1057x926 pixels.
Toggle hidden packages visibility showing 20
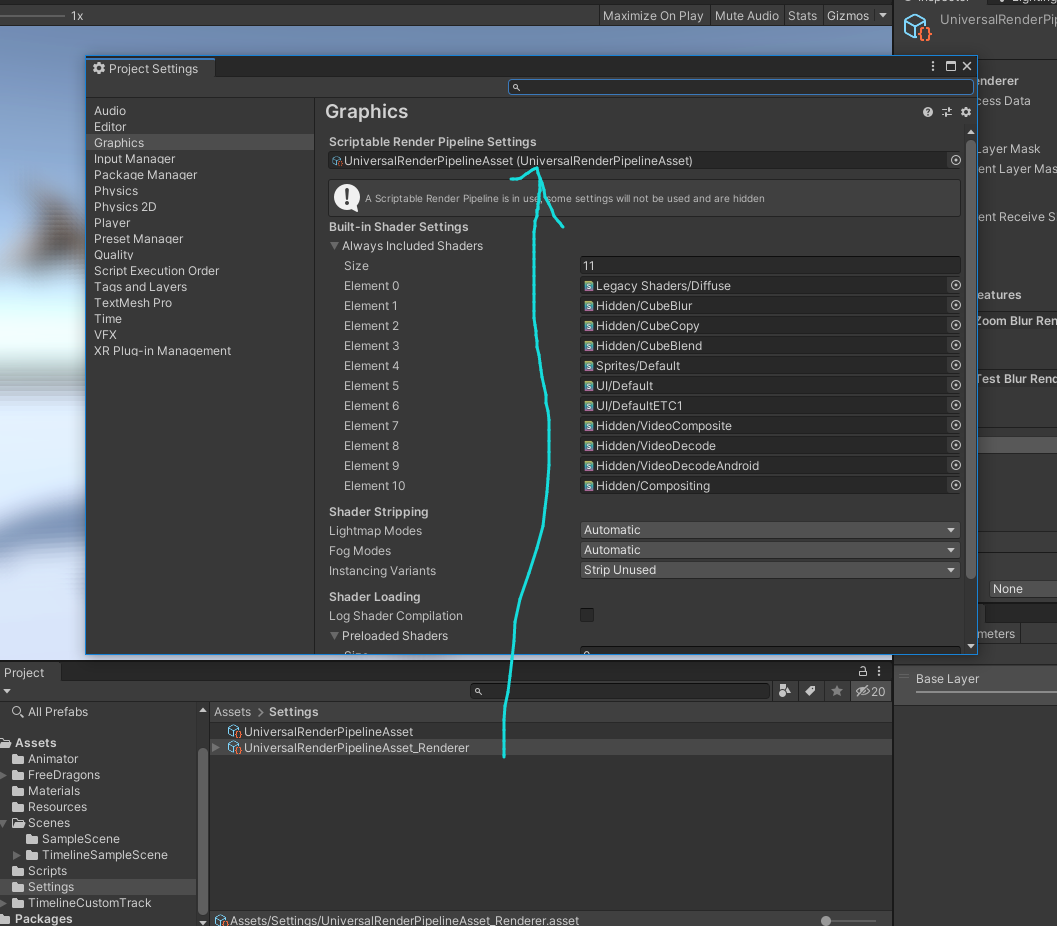[870, 691]
